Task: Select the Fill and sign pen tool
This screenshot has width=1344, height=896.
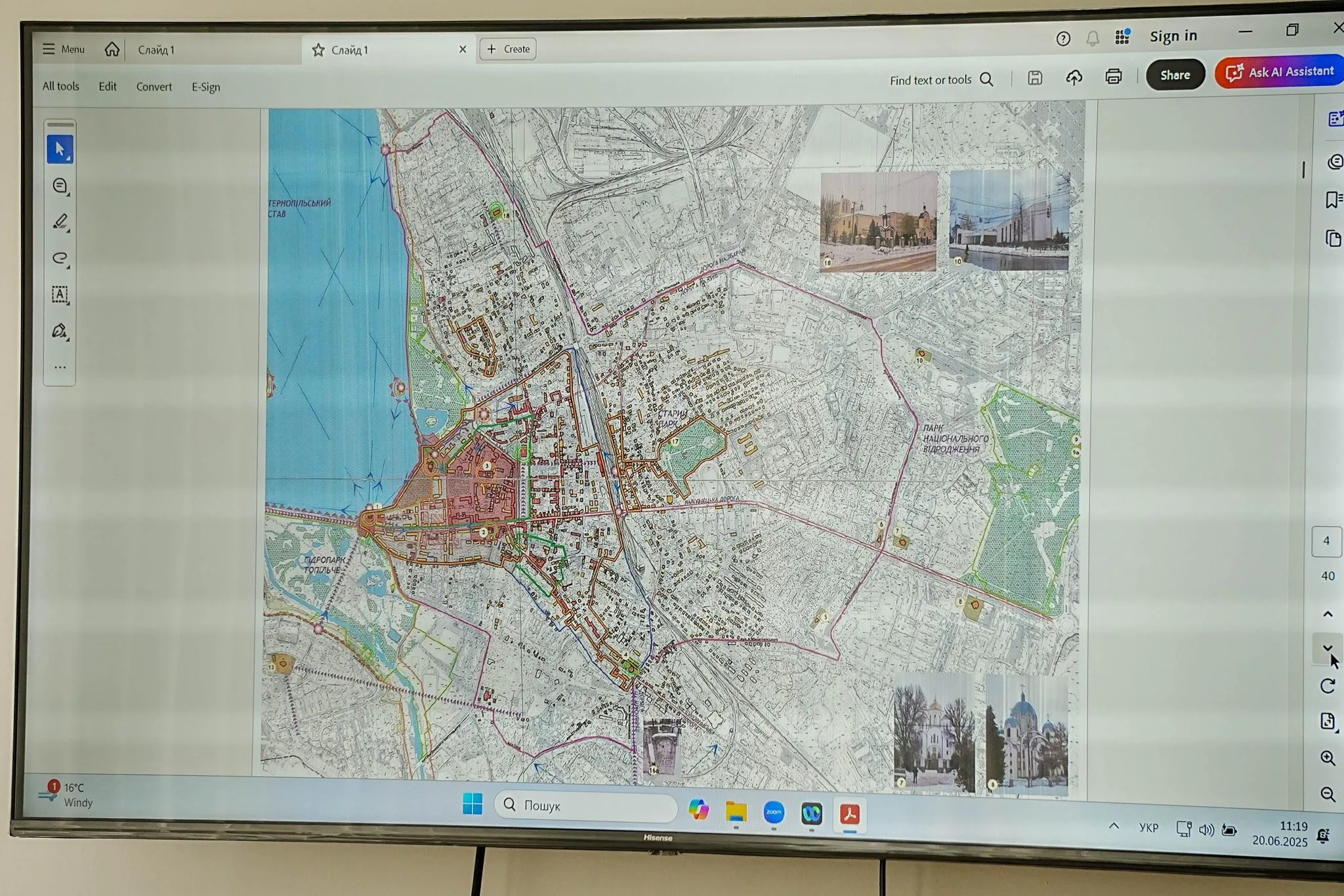Action: (x=60, y=331)
